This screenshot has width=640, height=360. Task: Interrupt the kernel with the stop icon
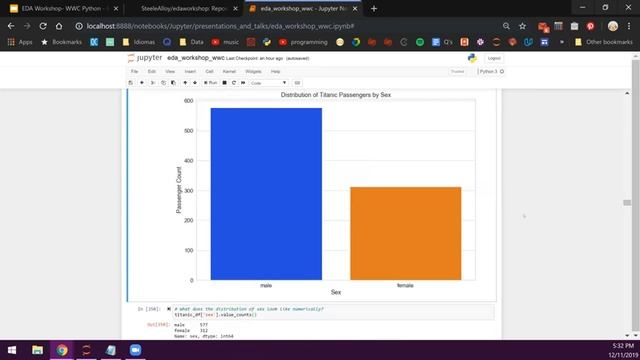224,83
